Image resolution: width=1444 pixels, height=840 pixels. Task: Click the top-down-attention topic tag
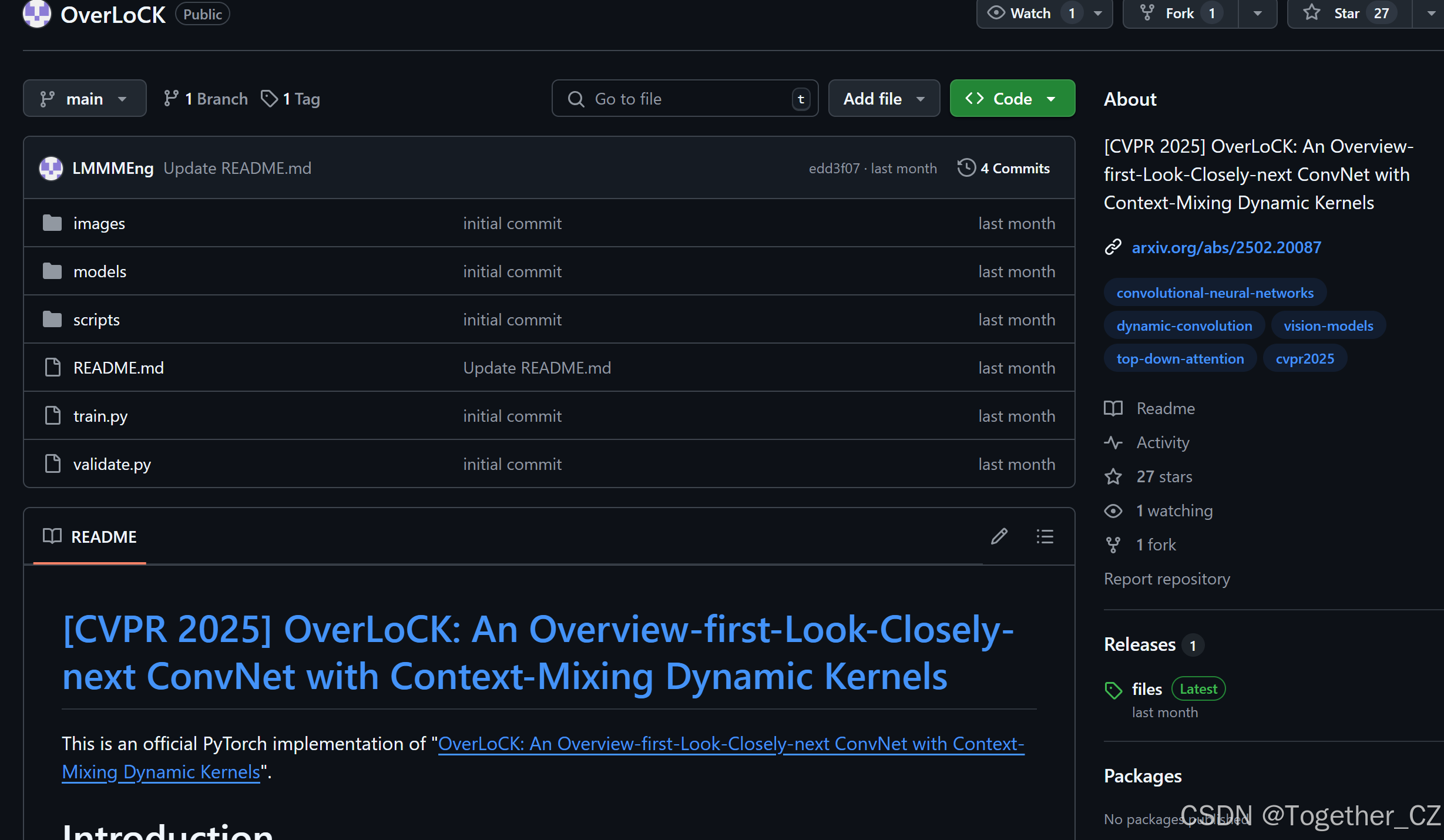pyautogui.click(x=1180, y=358)
